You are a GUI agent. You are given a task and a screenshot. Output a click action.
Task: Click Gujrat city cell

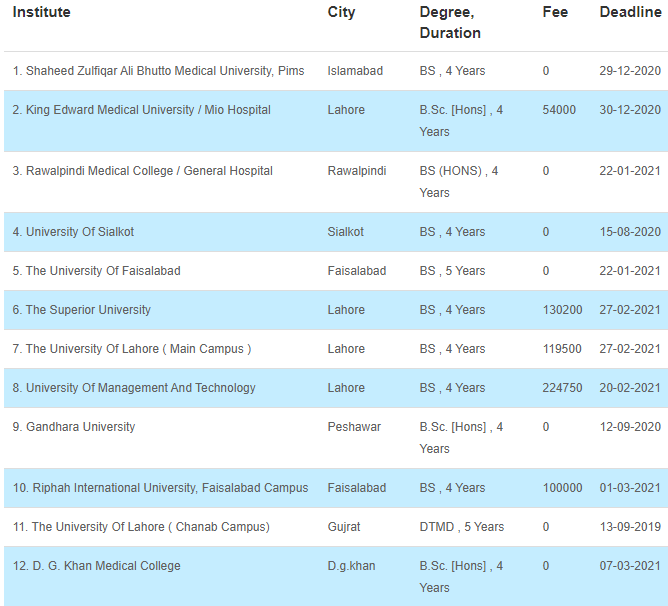point(344,527)
